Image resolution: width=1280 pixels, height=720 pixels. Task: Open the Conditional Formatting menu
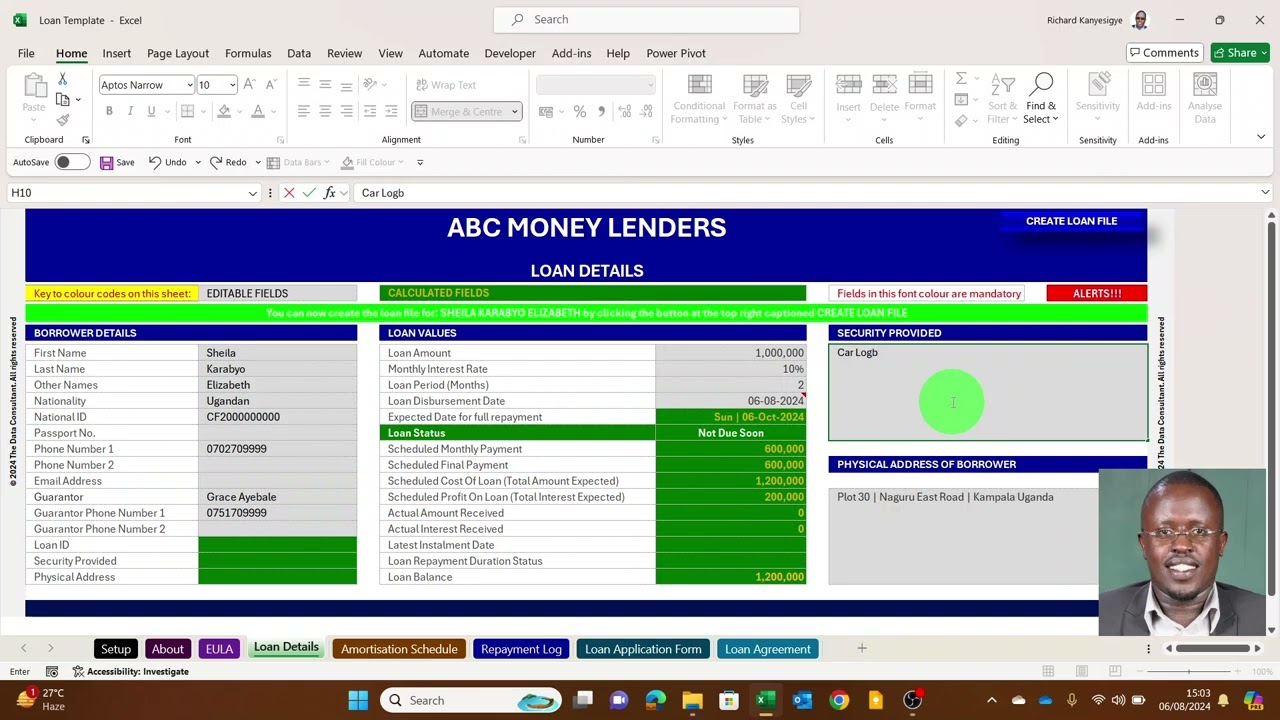pos(699,98)
